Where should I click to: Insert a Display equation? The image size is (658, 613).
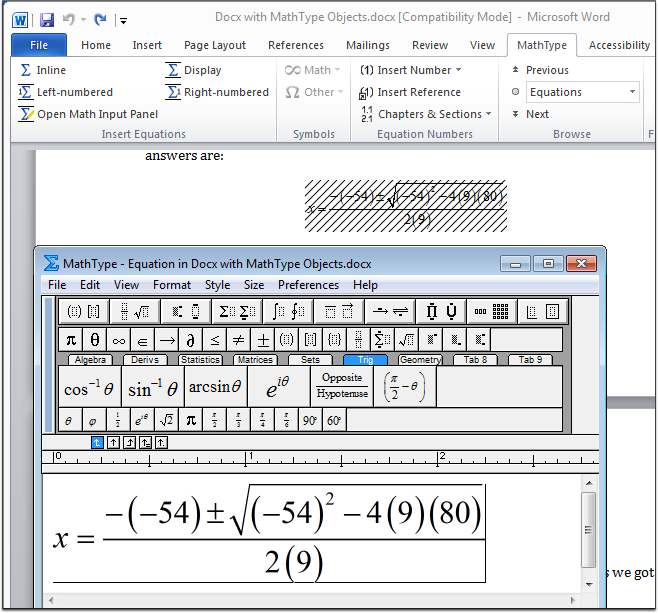[193, 70]
